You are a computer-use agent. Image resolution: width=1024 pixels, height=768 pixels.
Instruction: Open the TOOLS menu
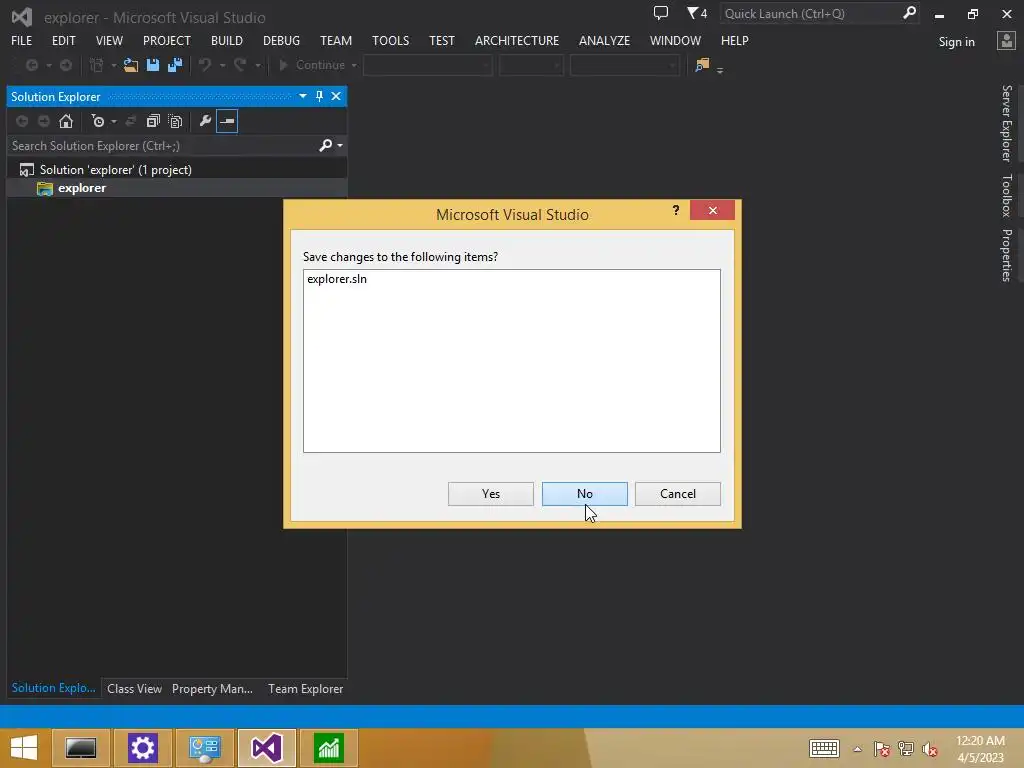[391, 40]
